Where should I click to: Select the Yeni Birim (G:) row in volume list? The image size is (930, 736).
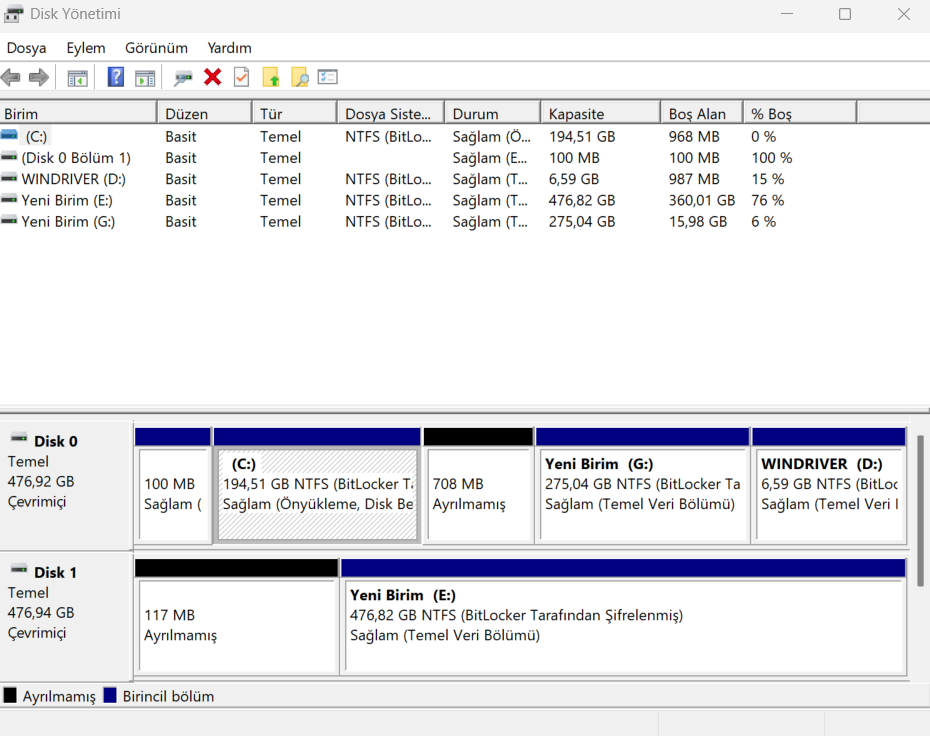[x=428, y=222]
